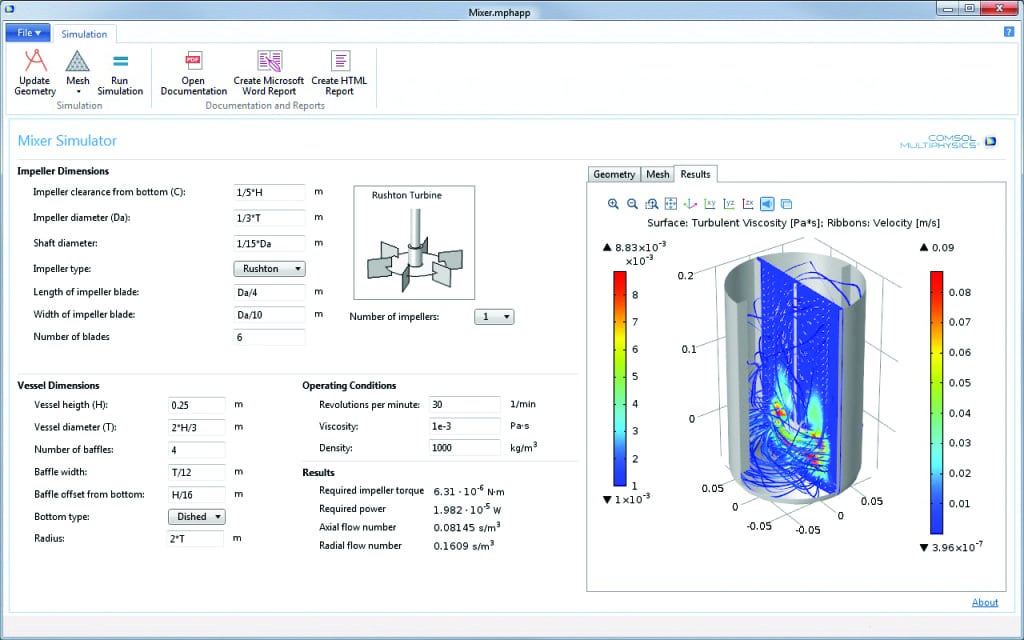Switch to the XY view
The width and height of the screenshot is (1024, 640).
[x=710, y=204]
